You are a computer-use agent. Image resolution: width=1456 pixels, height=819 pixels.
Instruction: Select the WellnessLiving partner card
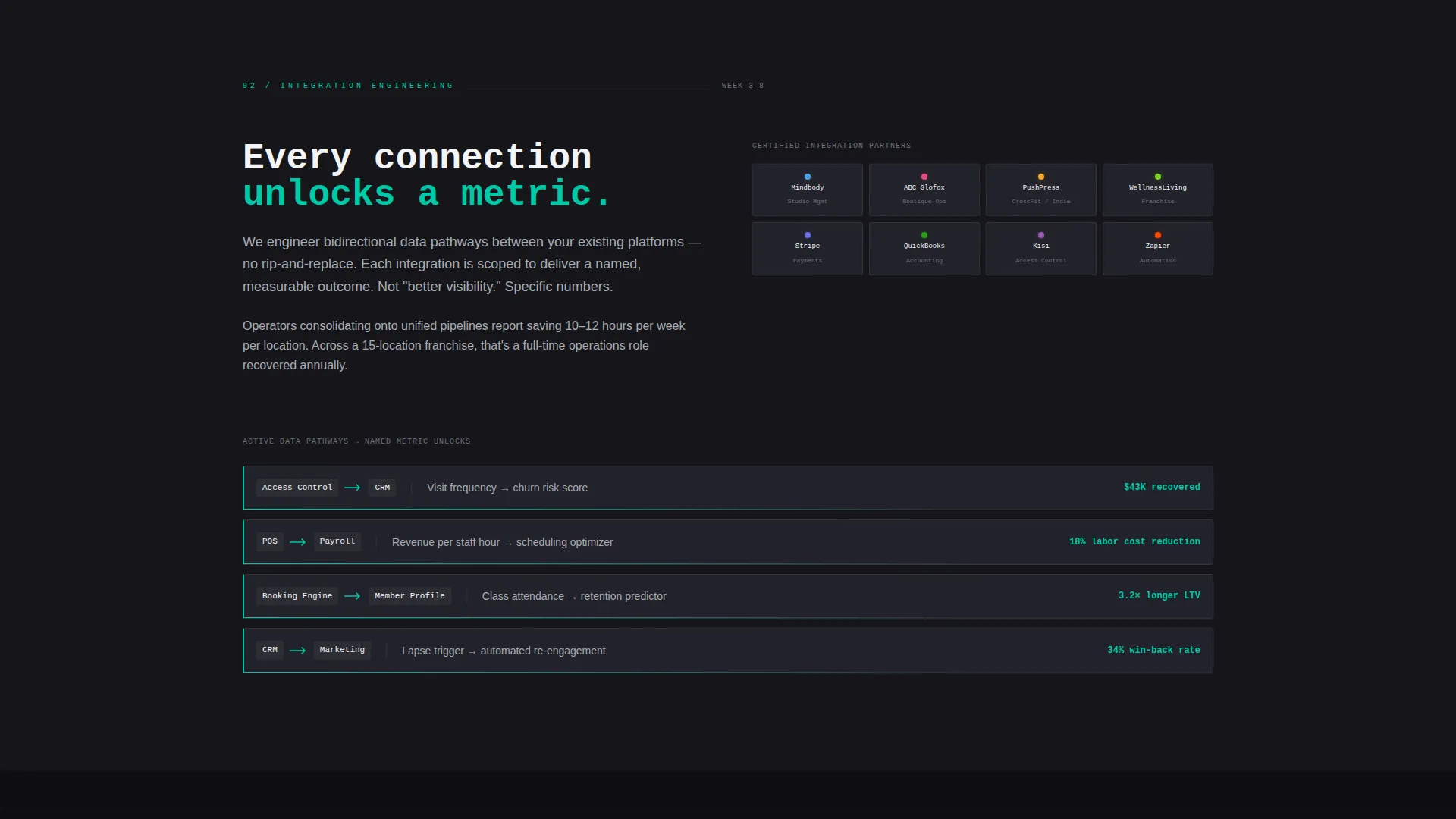[x=1157, y=190]
